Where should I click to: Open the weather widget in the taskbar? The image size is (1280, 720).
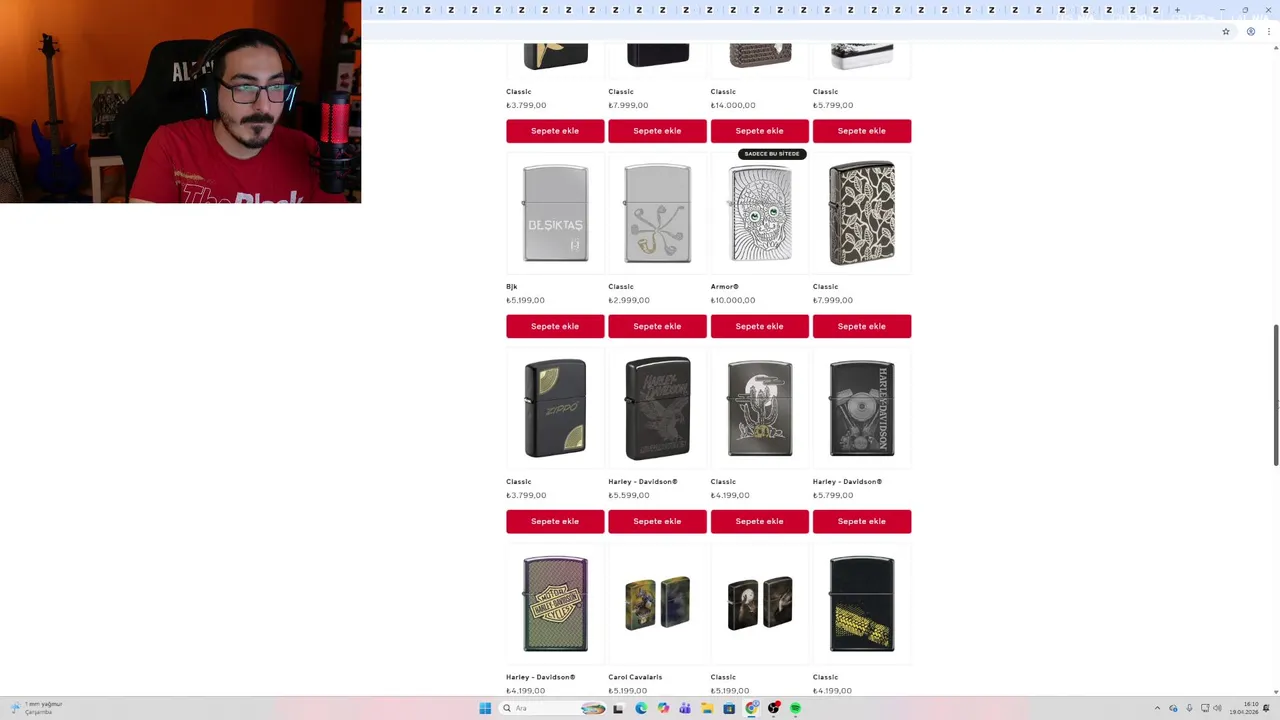point(36,708)
